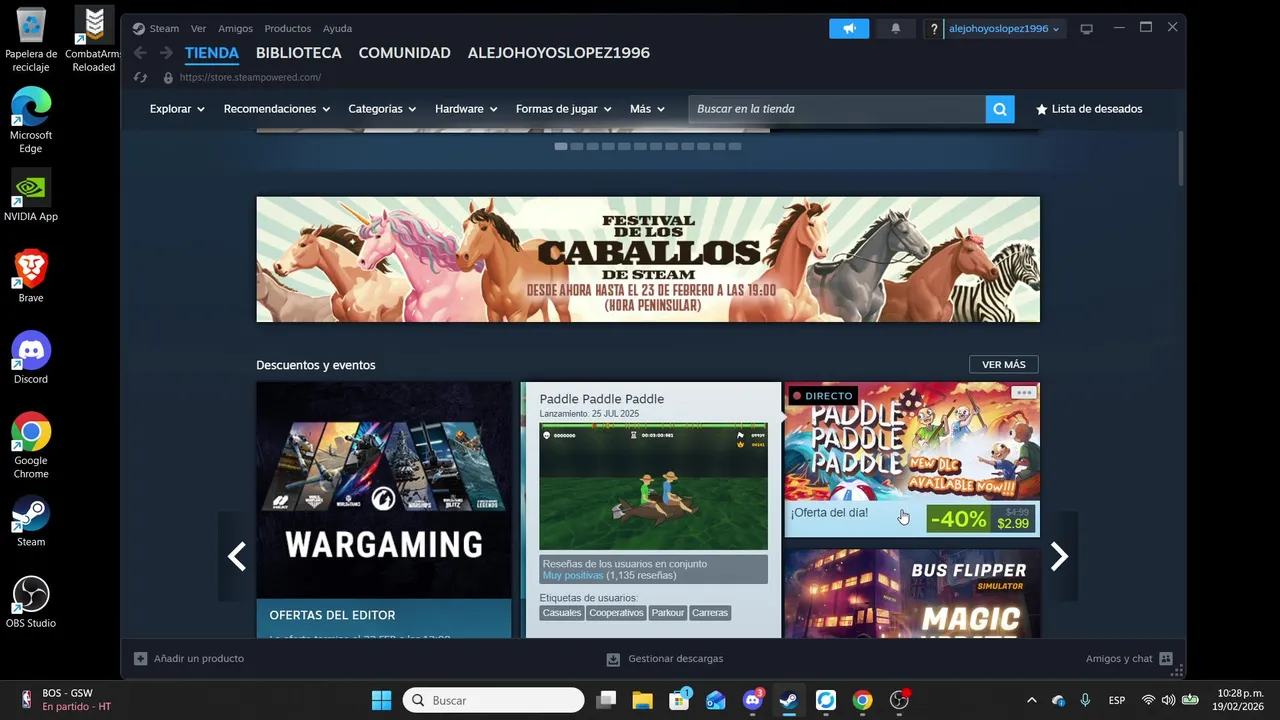
Task: Open the Wargaming Ofertas del editor card
Action: [x=384, y=509]
